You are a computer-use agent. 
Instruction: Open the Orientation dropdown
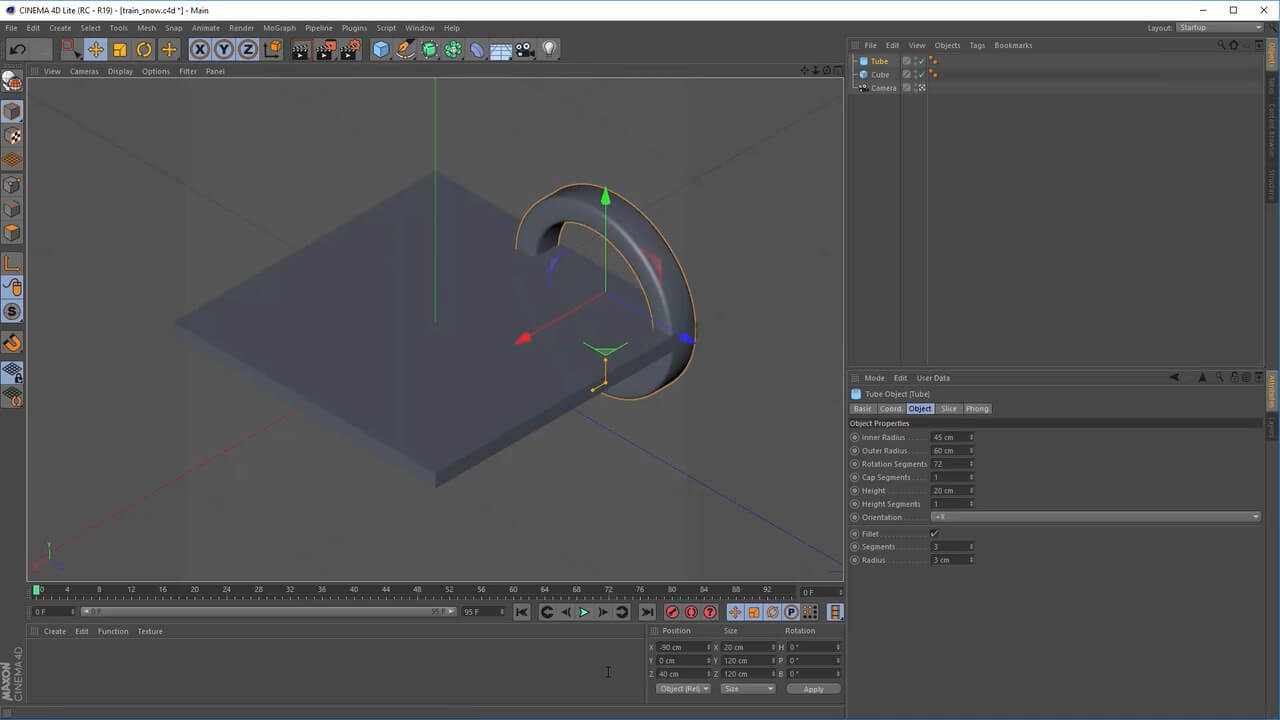1095,517
